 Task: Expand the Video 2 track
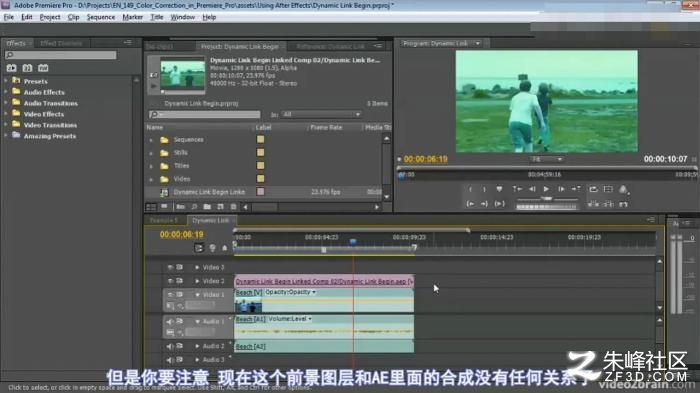(197, 281)
